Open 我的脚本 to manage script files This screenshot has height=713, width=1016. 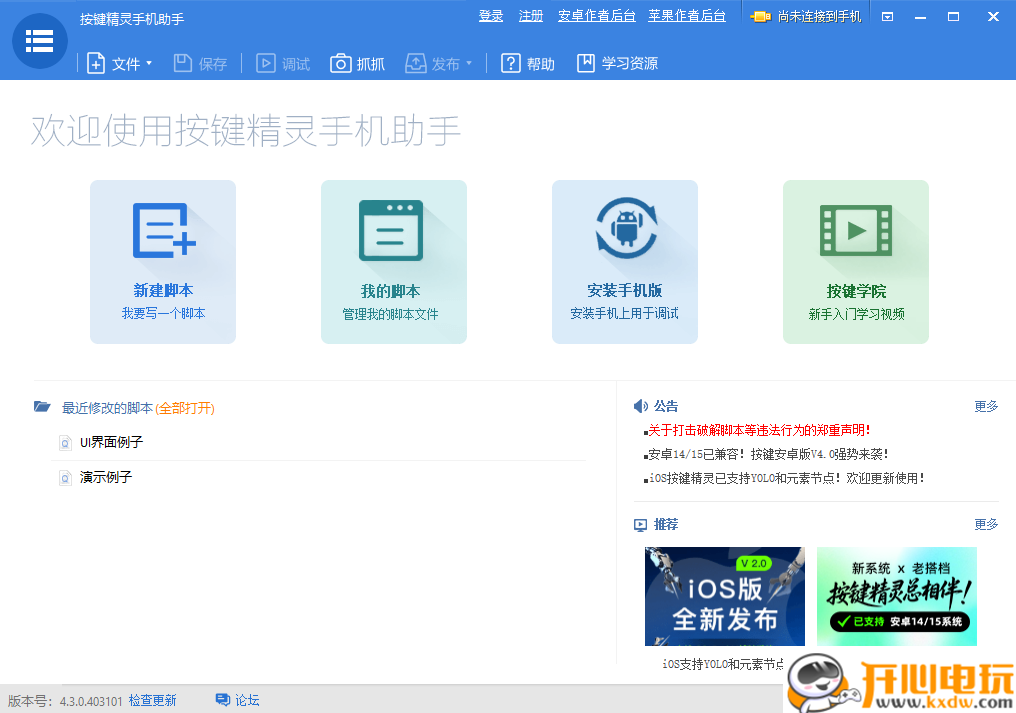393,261
